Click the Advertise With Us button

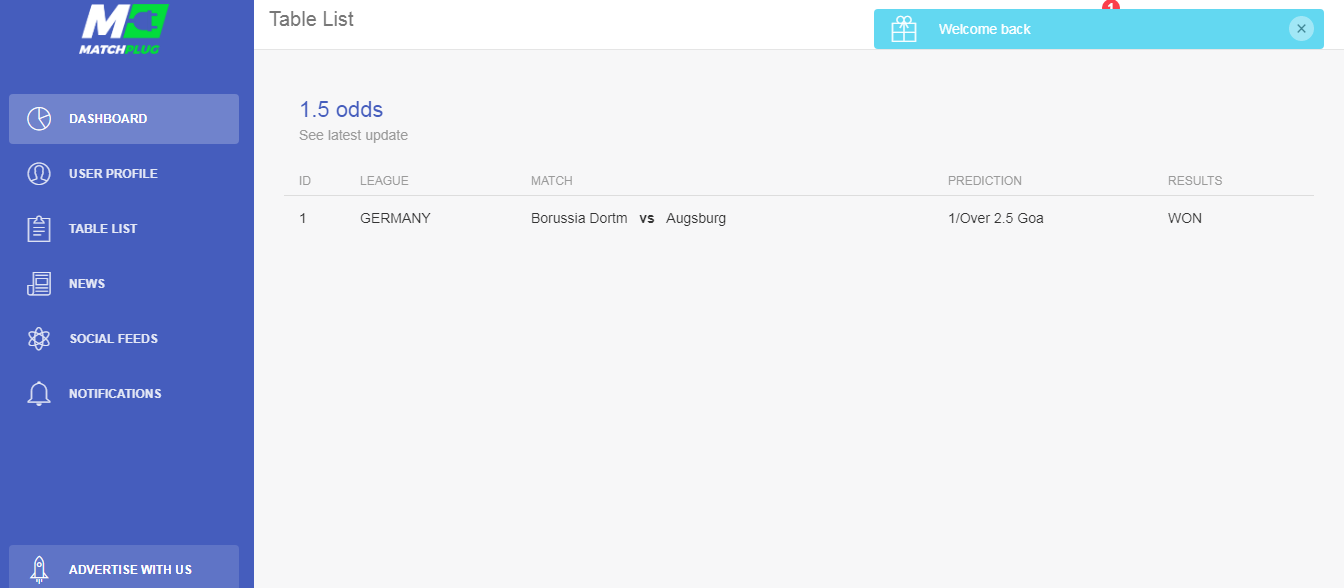124,568
